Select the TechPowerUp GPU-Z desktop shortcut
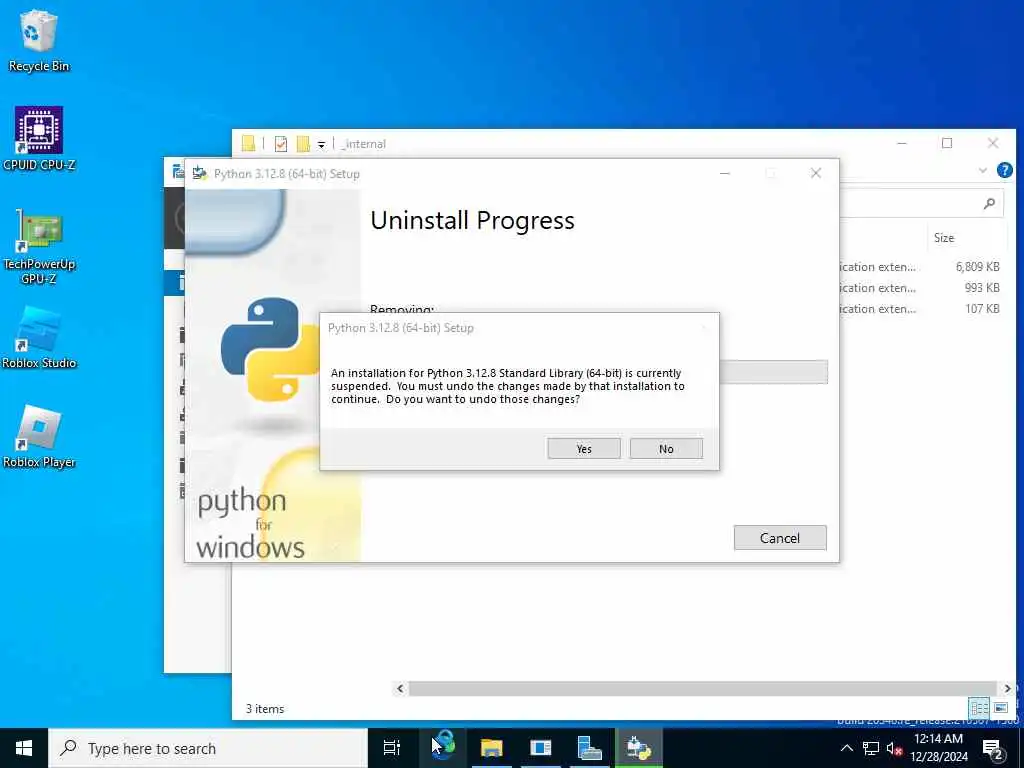The height and width of the screenshot is (768, 1024). point(39,246)
